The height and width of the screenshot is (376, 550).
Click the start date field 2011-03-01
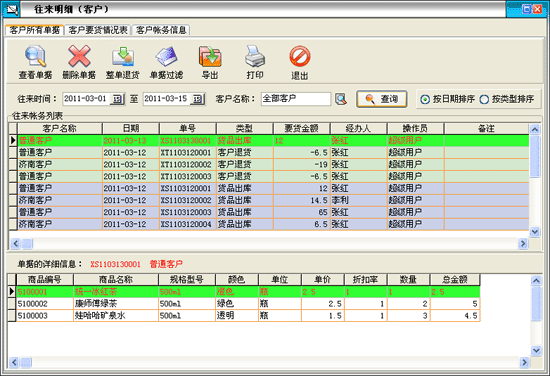pyautogui.click(x=86, y=99)
